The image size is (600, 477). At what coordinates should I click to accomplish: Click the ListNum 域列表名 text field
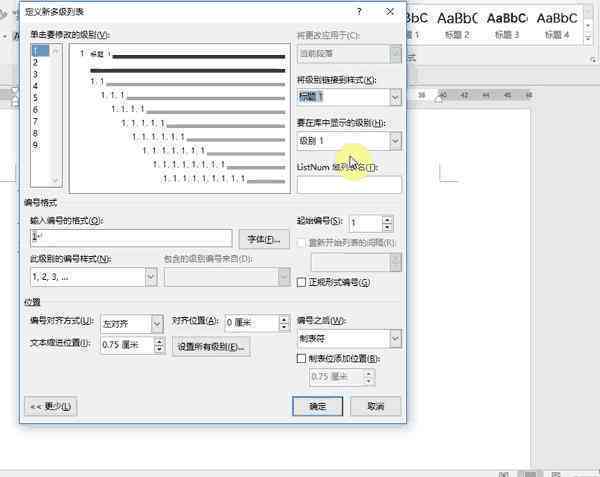349,185
